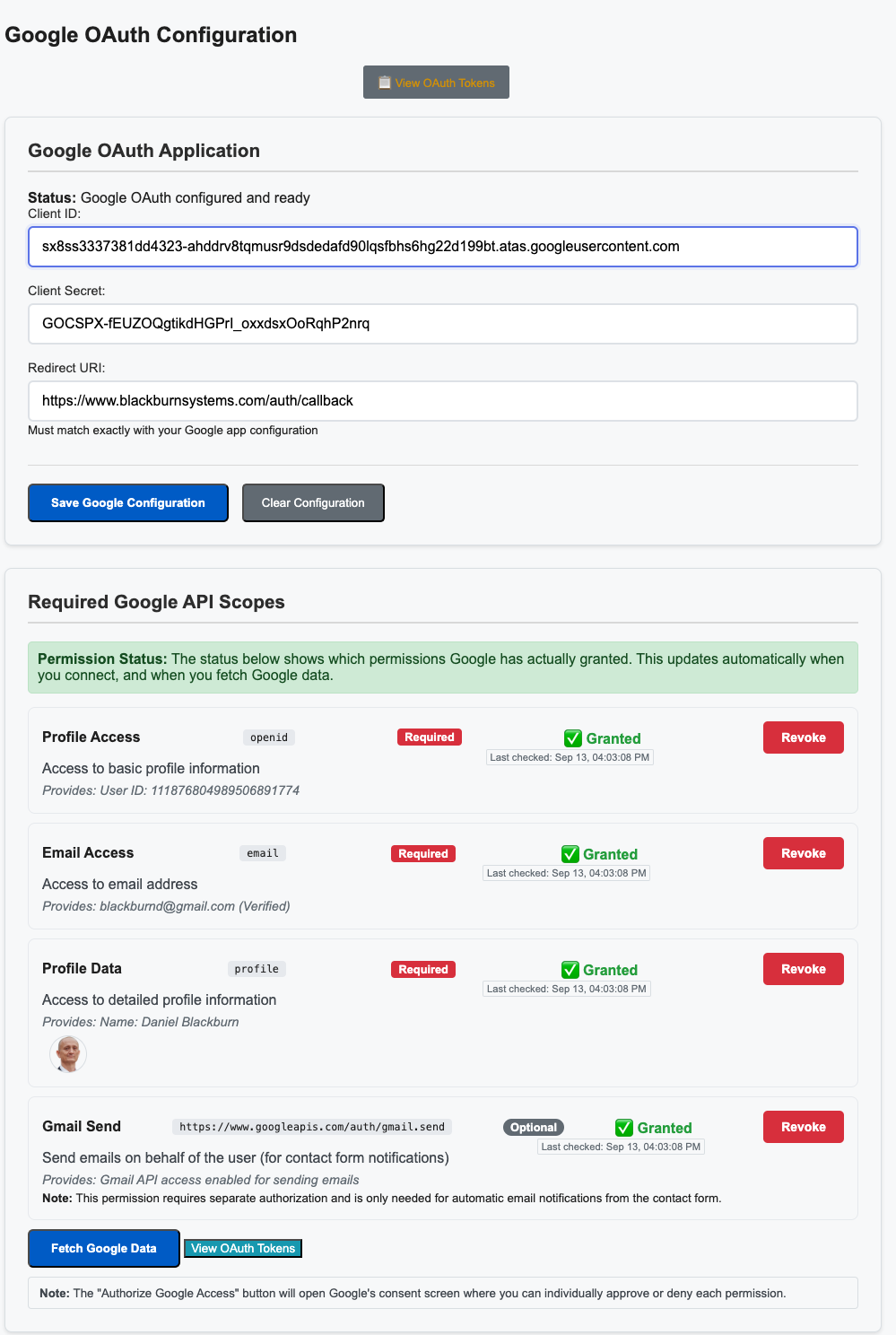Revoke the Profile Access permission
Image resolution: width=896 pixels, height=1335 pixels.
(803, 737)
